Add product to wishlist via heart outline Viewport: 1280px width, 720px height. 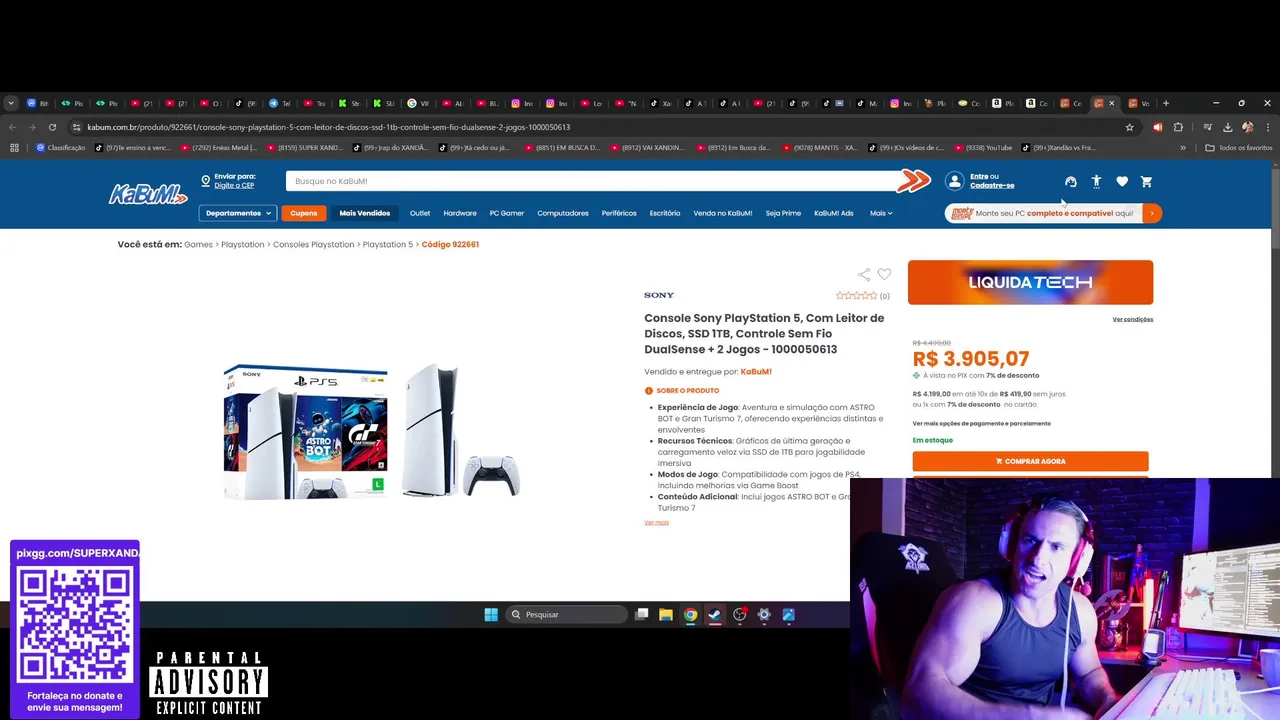coord(884,274)
